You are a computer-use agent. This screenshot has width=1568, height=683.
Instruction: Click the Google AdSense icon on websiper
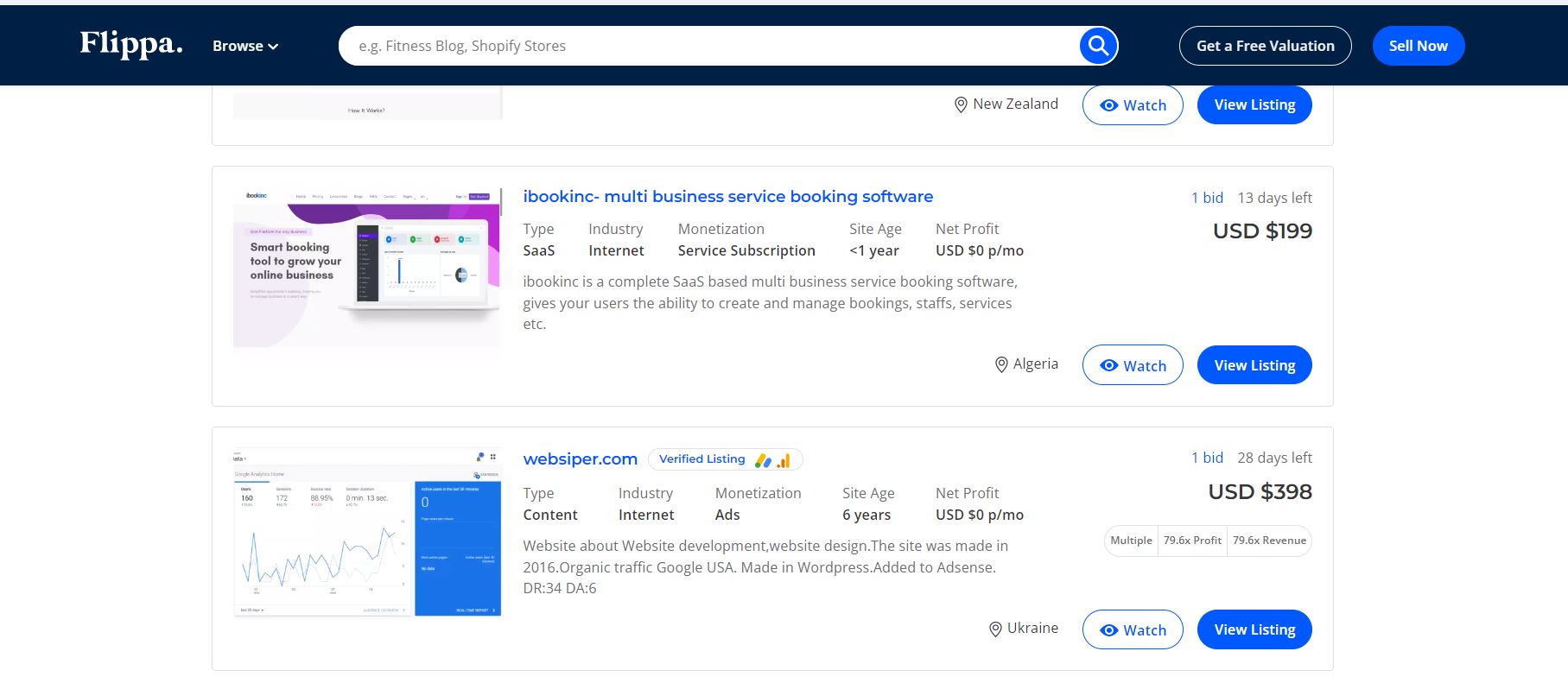point(763,460)
